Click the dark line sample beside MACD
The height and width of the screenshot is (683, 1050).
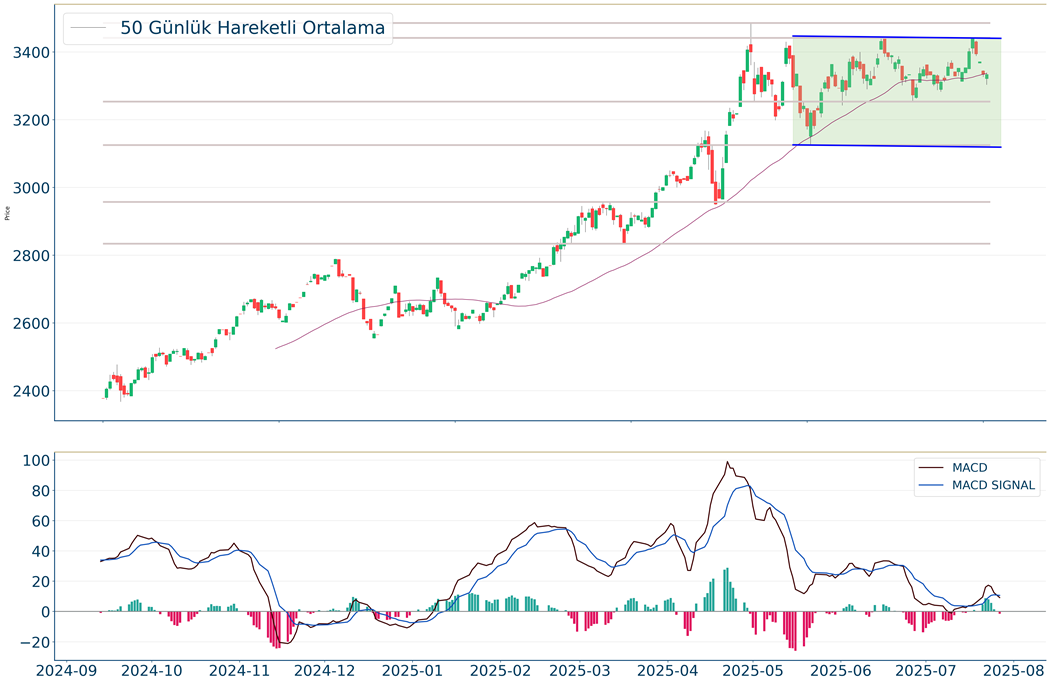931,468
